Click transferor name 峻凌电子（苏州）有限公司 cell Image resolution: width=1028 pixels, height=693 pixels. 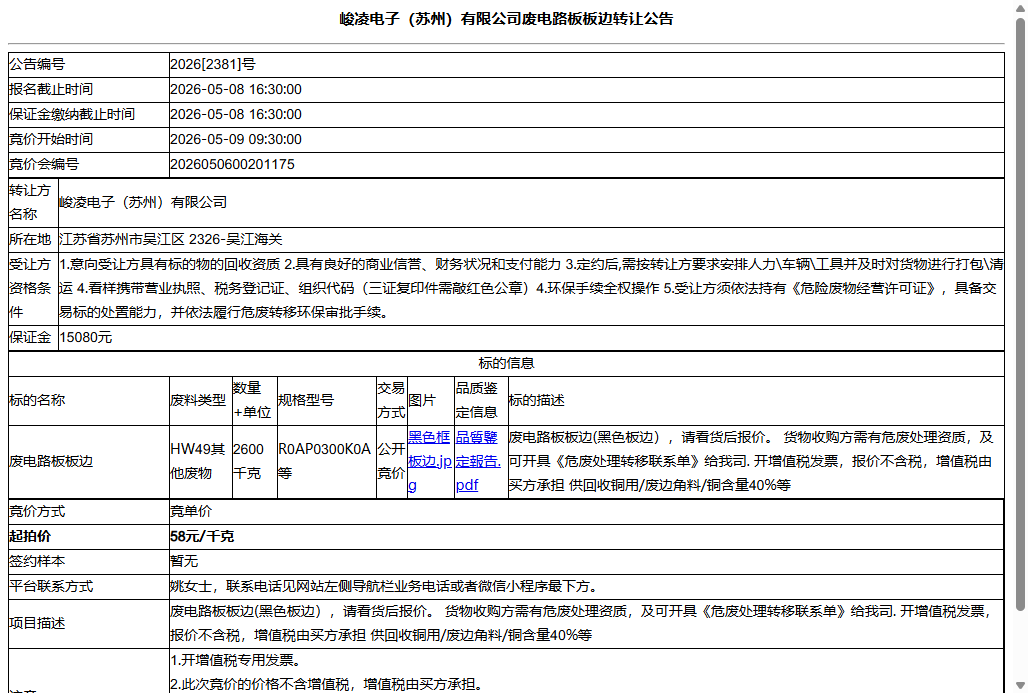pos(531,203)
